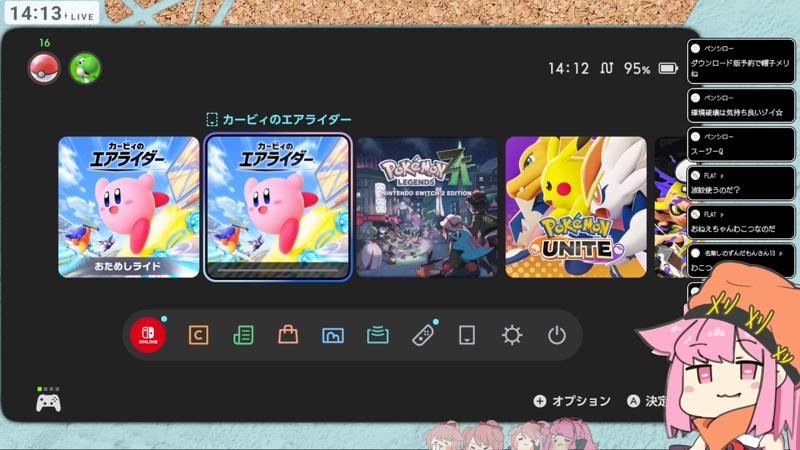Launch the Kirby Air Riders おためしライド demo tile
Image resolution: width=800 pixels, height=450 pixels.
pos(129,207)
